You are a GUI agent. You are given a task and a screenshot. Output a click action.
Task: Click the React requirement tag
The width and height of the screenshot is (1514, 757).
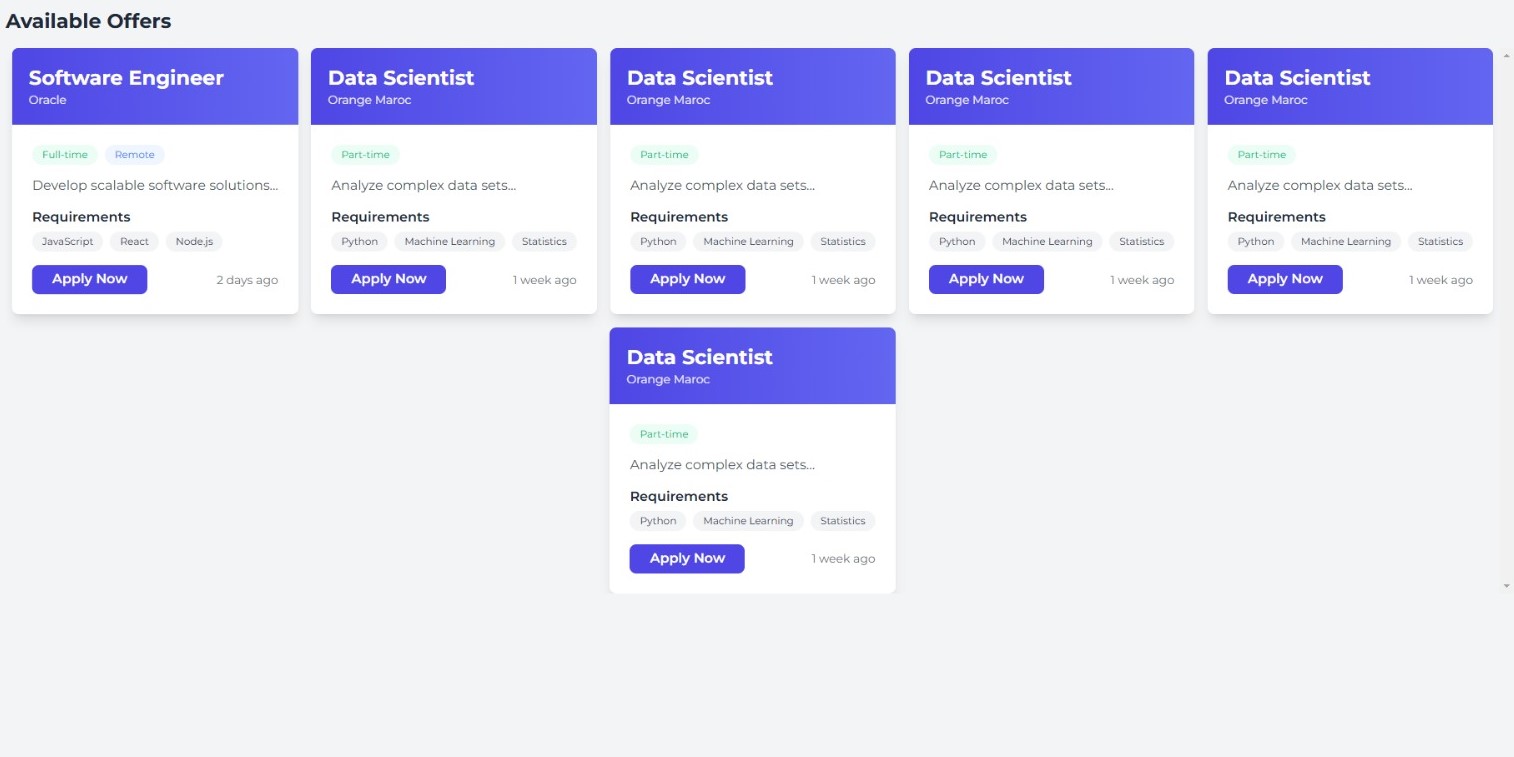pos(134,241)
